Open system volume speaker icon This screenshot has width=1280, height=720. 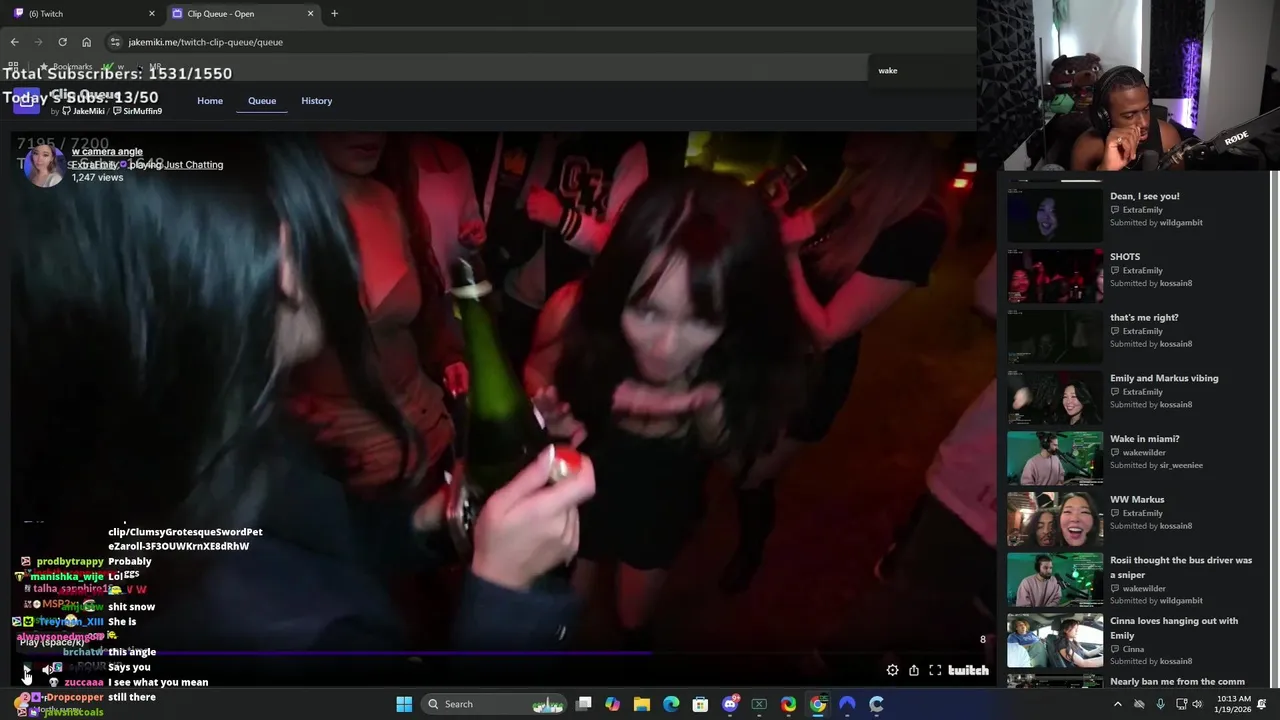[x=1197, y=704]
